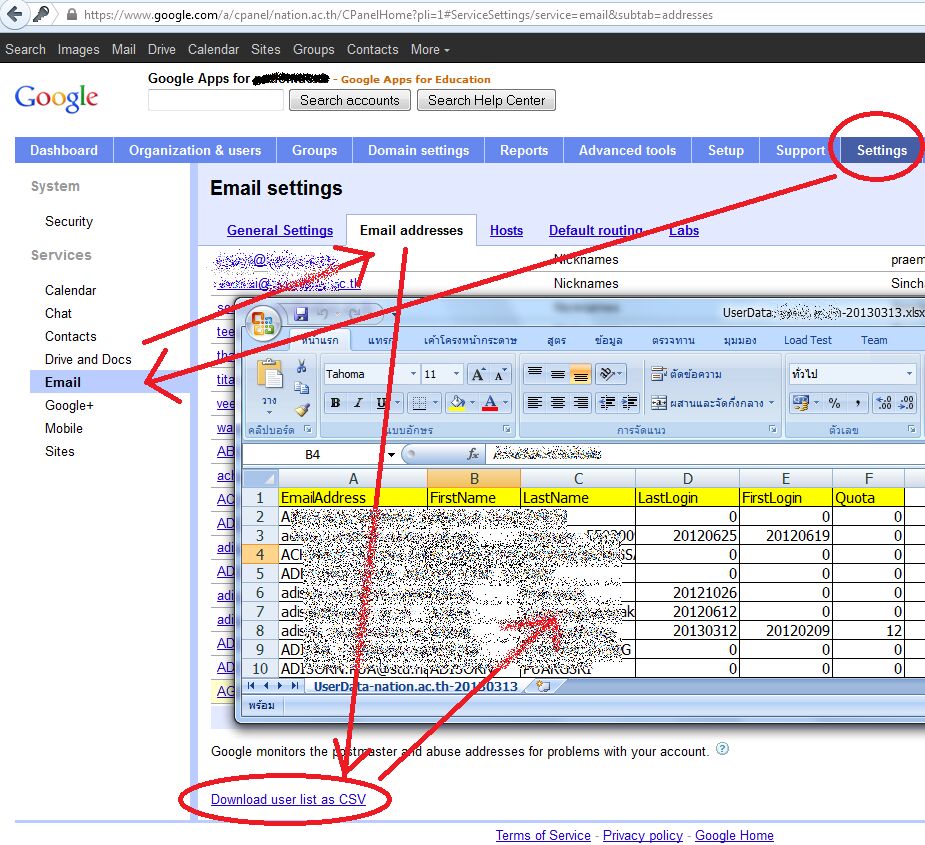The width and height of the screenshot is (925, 845).
Task: Click the Paste clipboard icon in Excel
Action: coord(270,374)
